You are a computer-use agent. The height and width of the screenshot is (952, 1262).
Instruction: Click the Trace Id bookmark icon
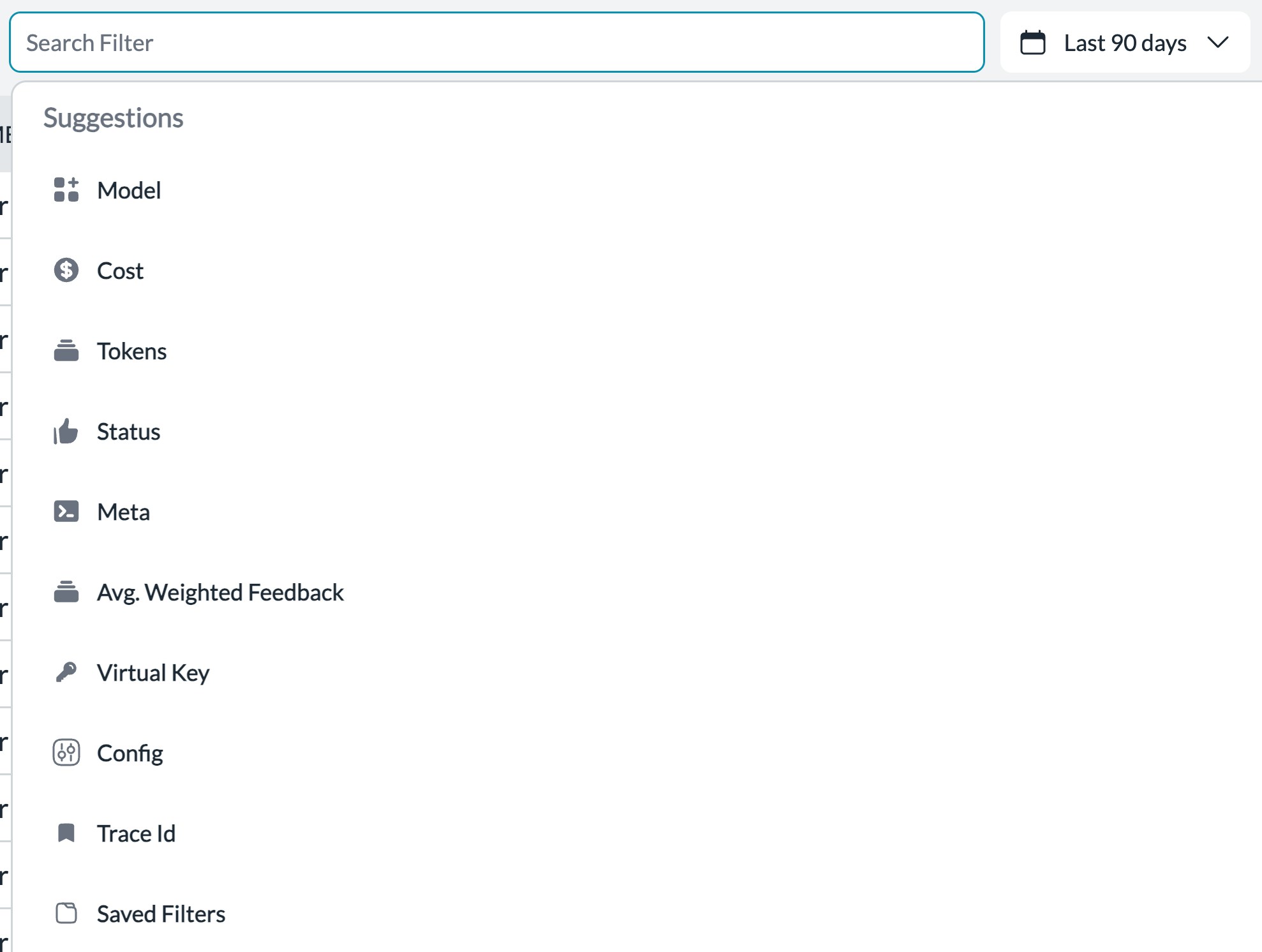66,833
